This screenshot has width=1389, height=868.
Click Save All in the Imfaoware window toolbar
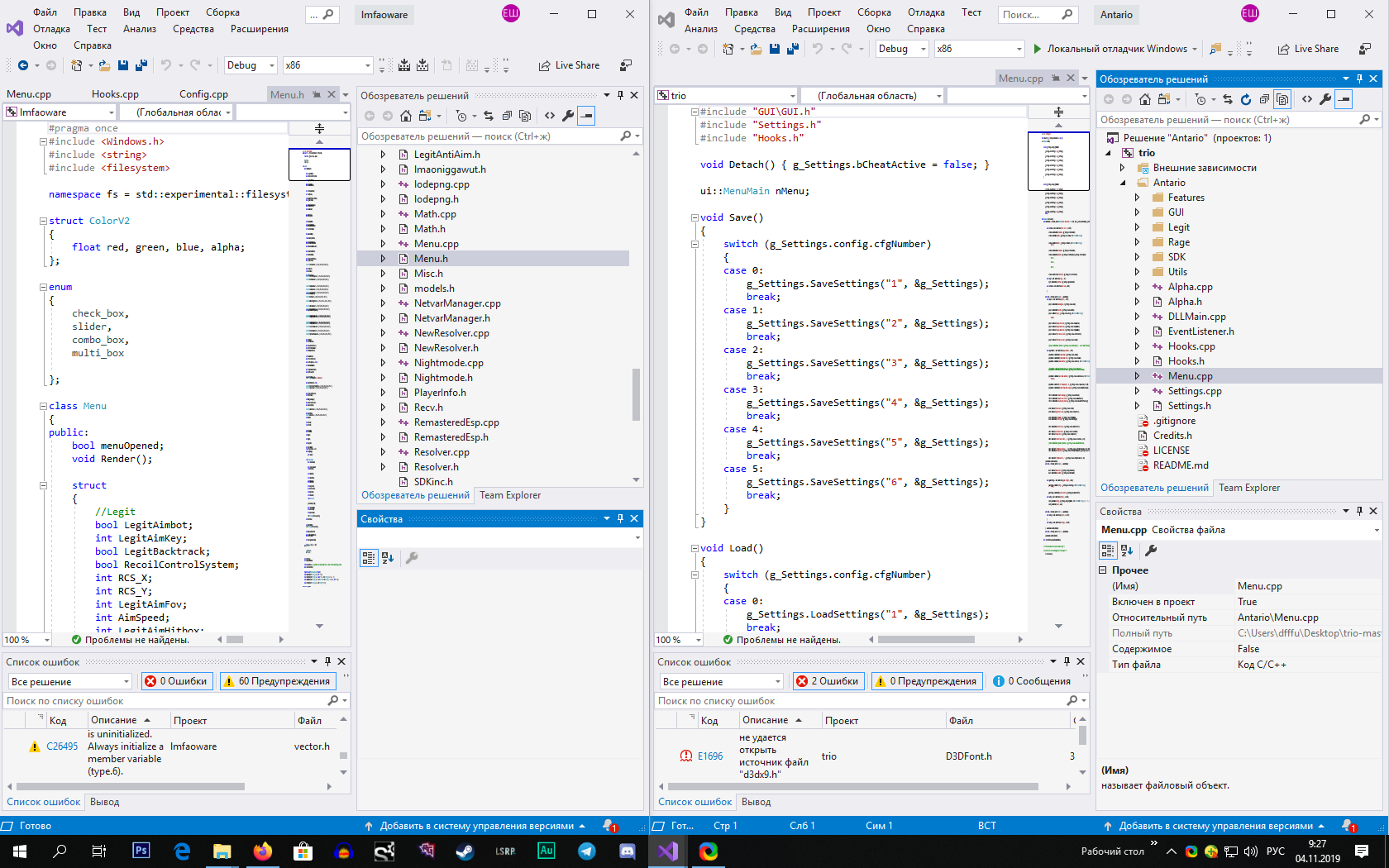(x=141, y=65)
